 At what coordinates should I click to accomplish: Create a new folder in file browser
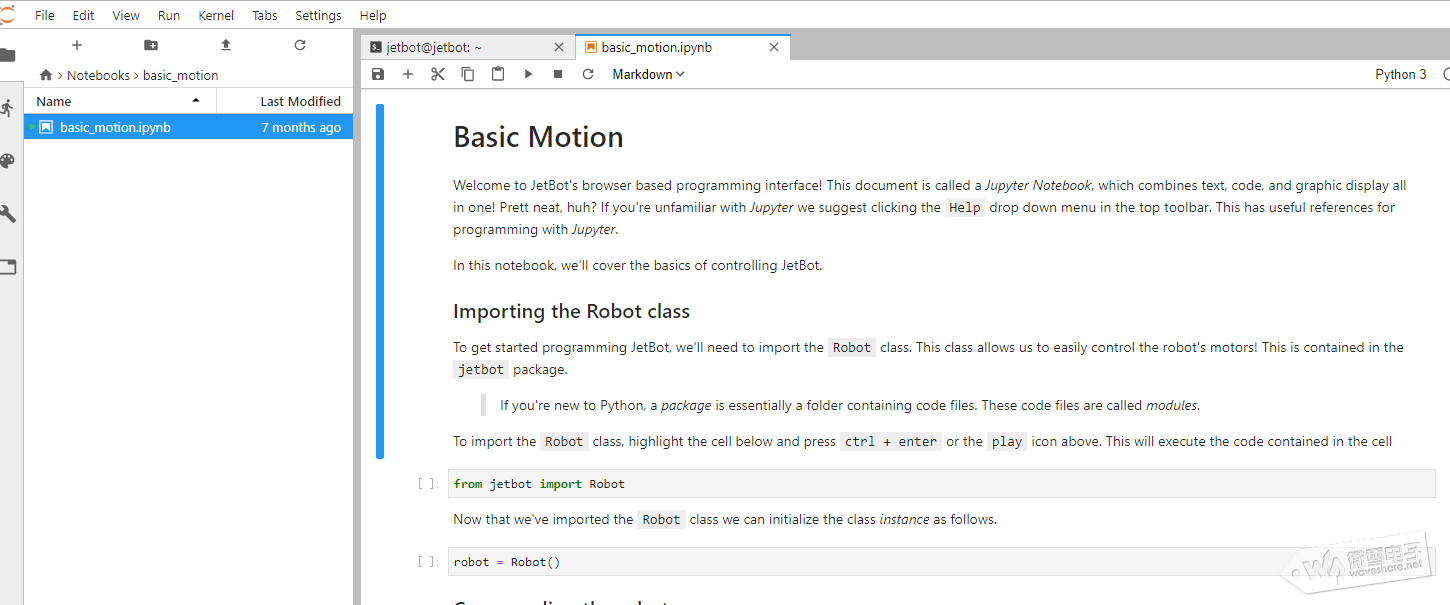151,45
